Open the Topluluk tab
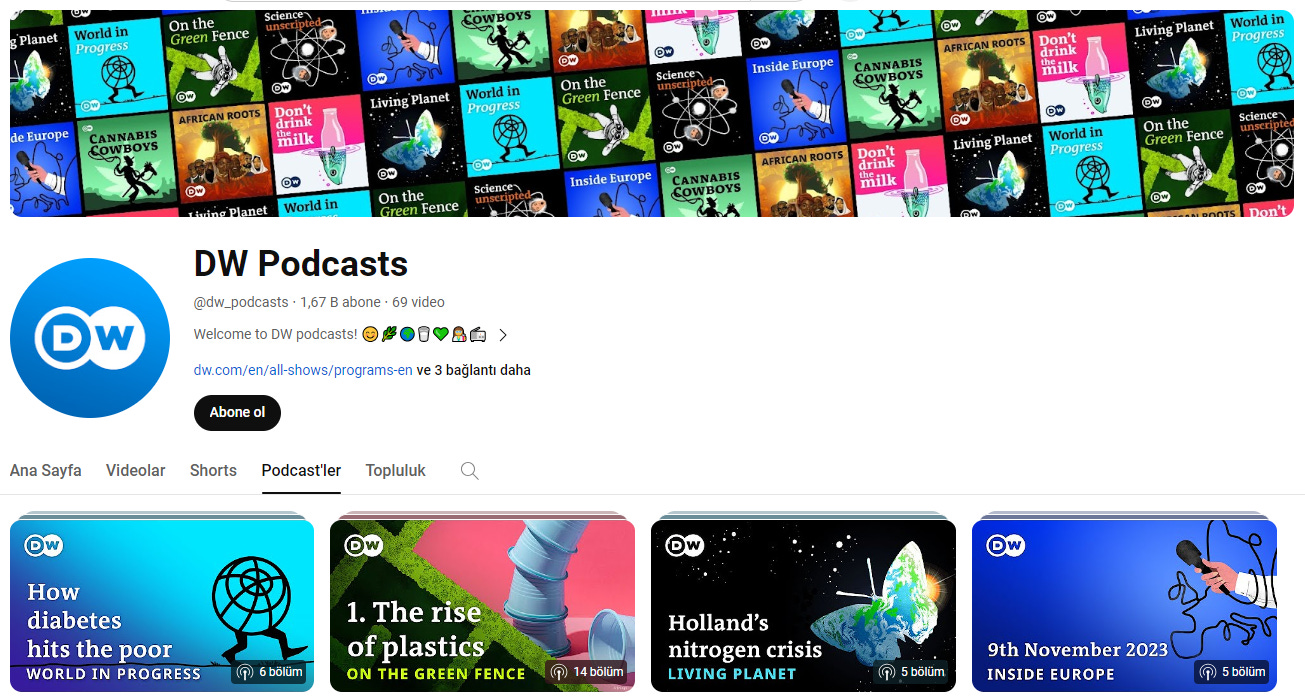 [396, 470]
